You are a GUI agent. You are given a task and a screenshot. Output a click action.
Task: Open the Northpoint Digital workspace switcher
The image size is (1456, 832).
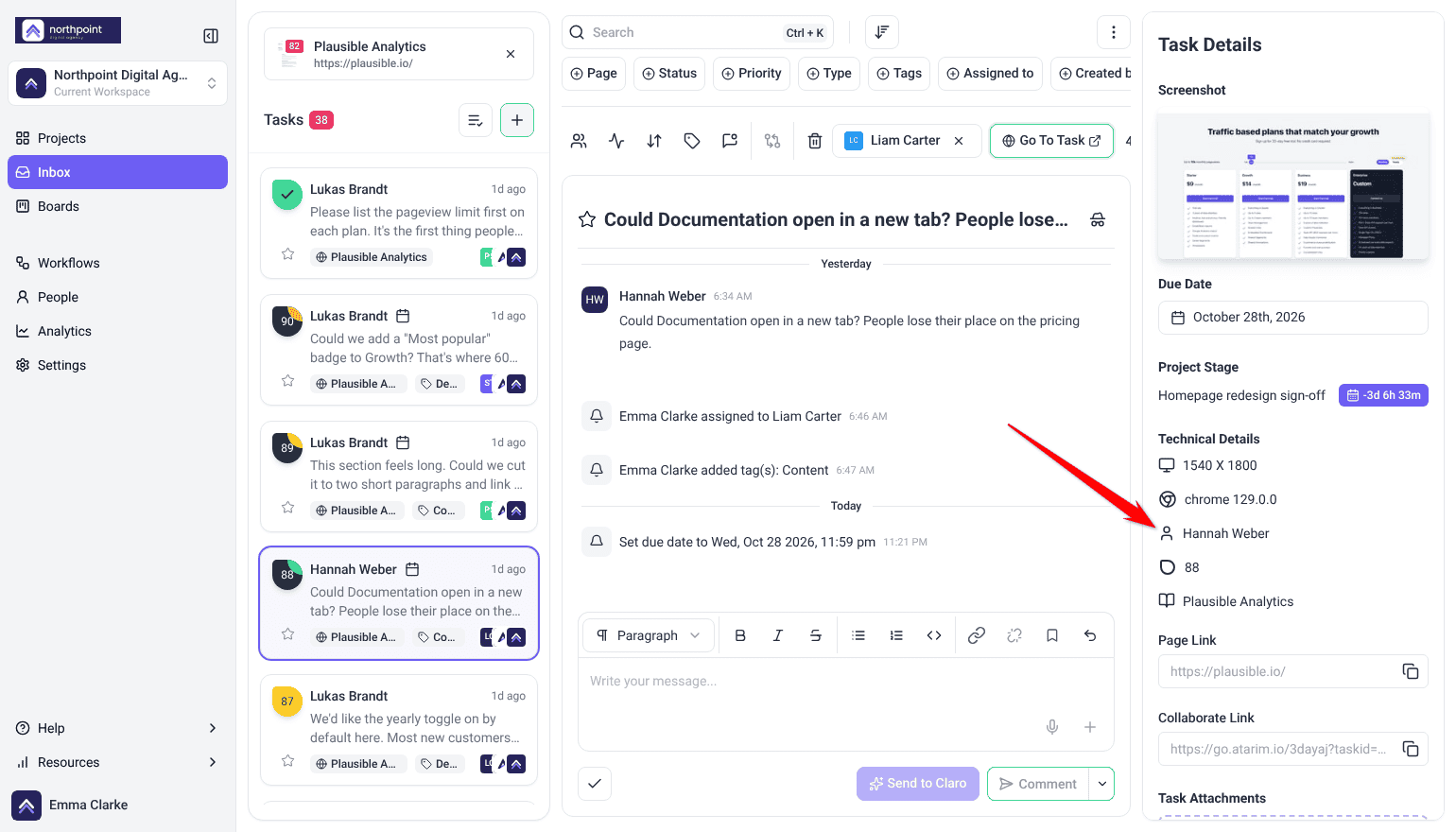click(x=117, y=83)
